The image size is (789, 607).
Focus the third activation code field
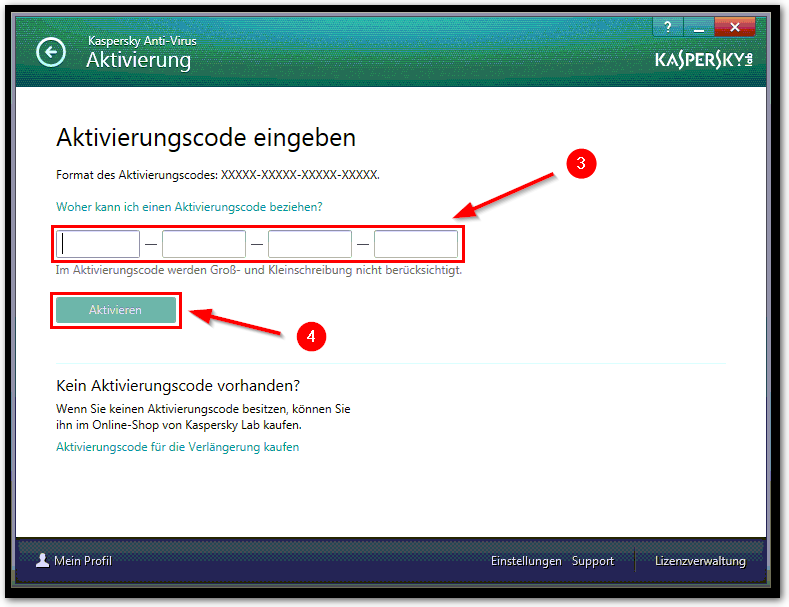click(310, 244)
